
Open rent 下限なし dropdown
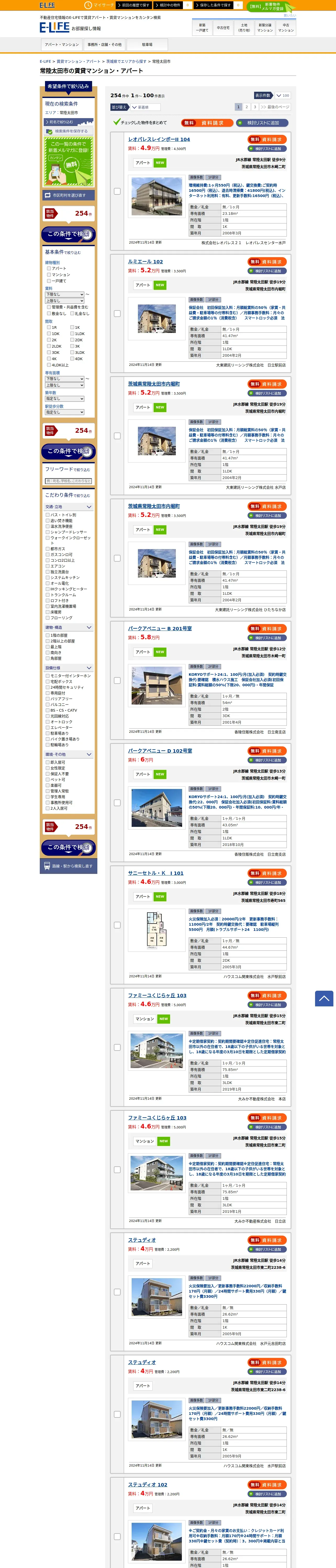point(65,294)
